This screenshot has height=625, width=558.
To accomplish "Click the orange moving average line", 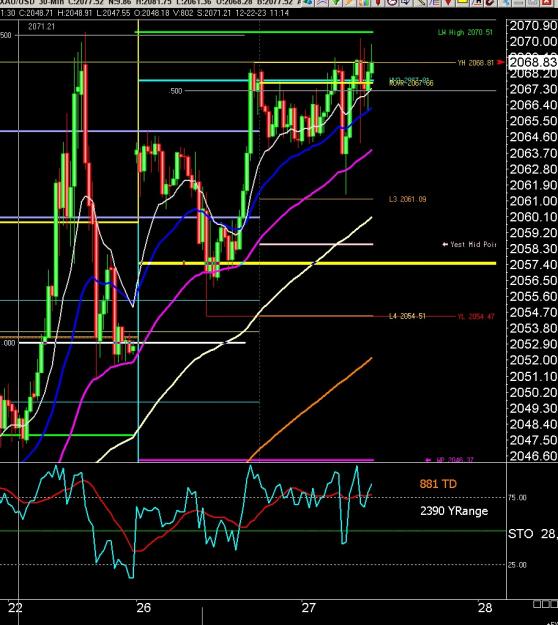I will [x=311, y=409].
